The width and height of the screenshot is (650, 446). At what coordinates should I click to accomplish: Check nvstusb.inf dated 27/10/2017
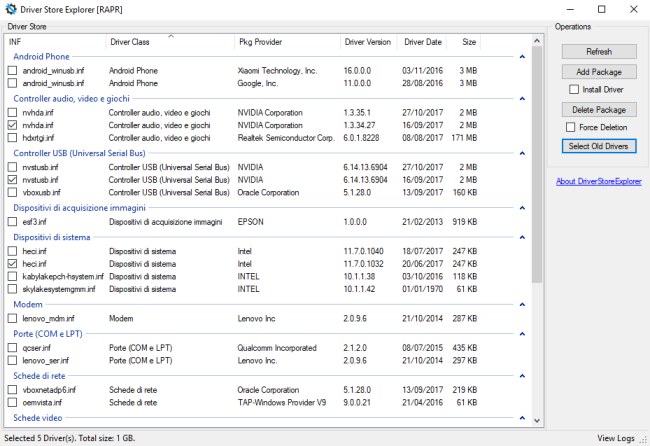pos(12,167)
